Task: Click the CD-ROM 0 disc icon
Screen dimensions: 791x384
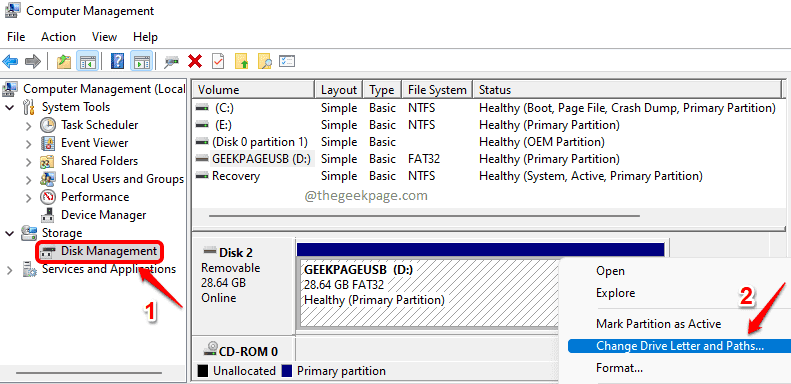Action: click(211, 348)
